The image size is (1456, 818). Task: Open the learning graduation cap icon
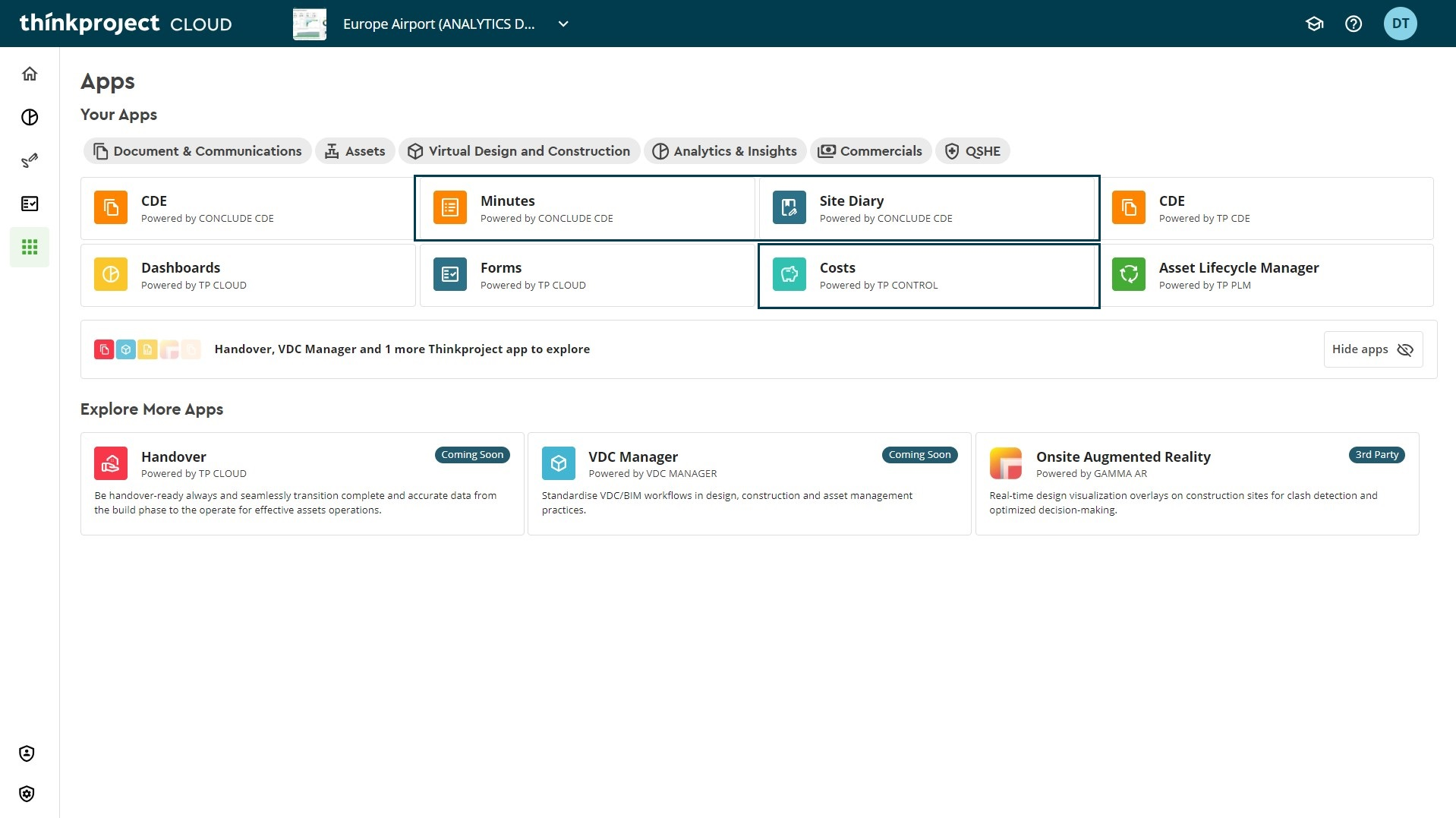[x=1314, y=24]
